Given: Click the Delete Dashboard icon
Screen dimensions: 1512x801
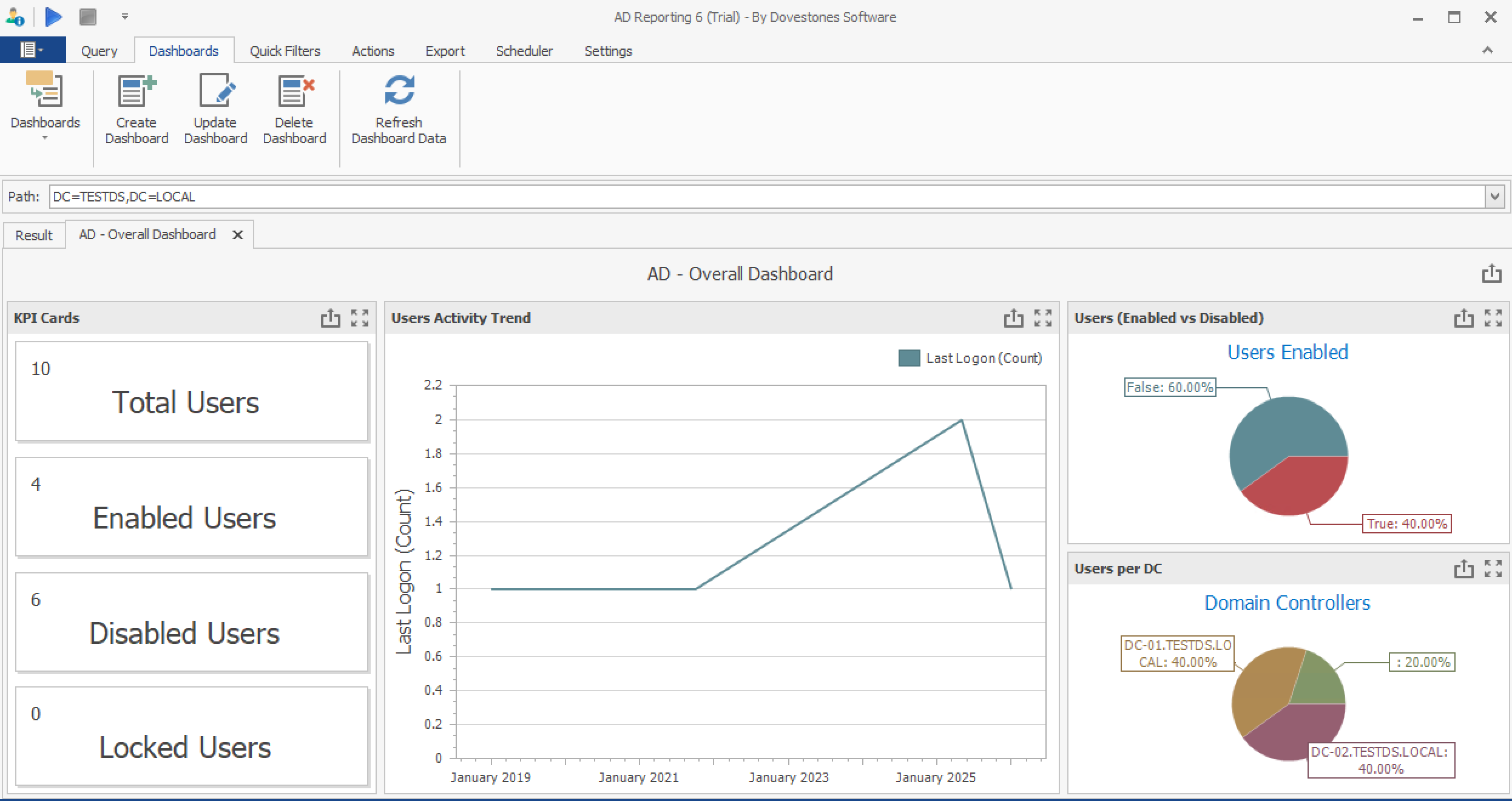Looking at the screenshot, I should point(294,92).
